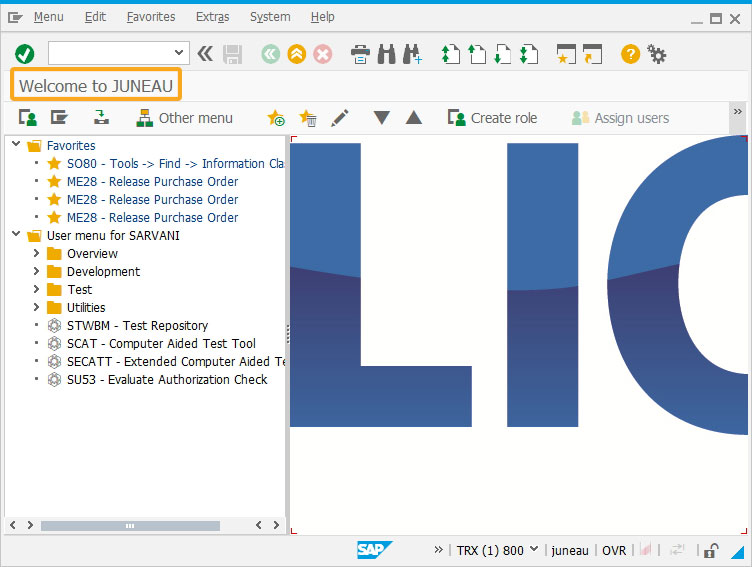The width and height of the screenshot is (752, 567).
Task: Go to Last Page icon
Action: tap(529, 54)
